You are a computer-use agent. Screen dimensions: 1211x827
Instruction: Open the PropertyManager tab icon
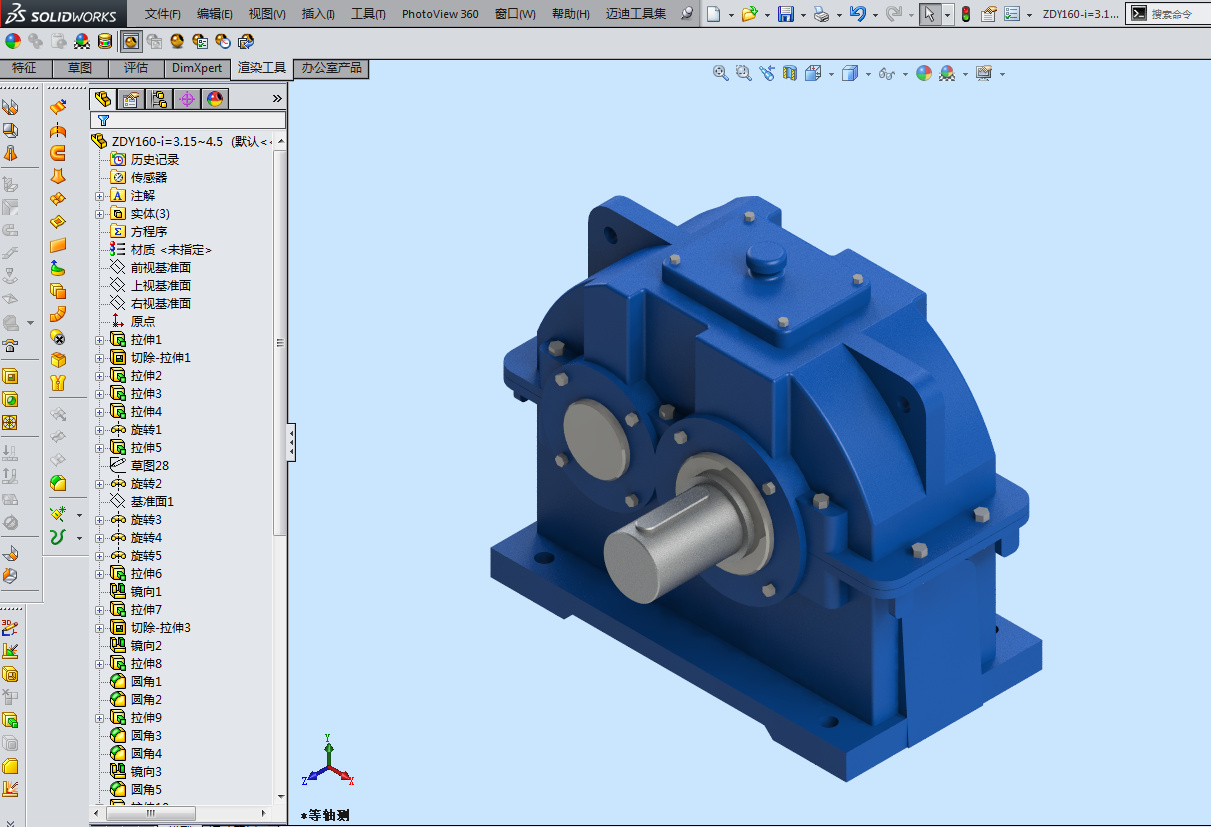pyautogui.click(x=131, y=98)
